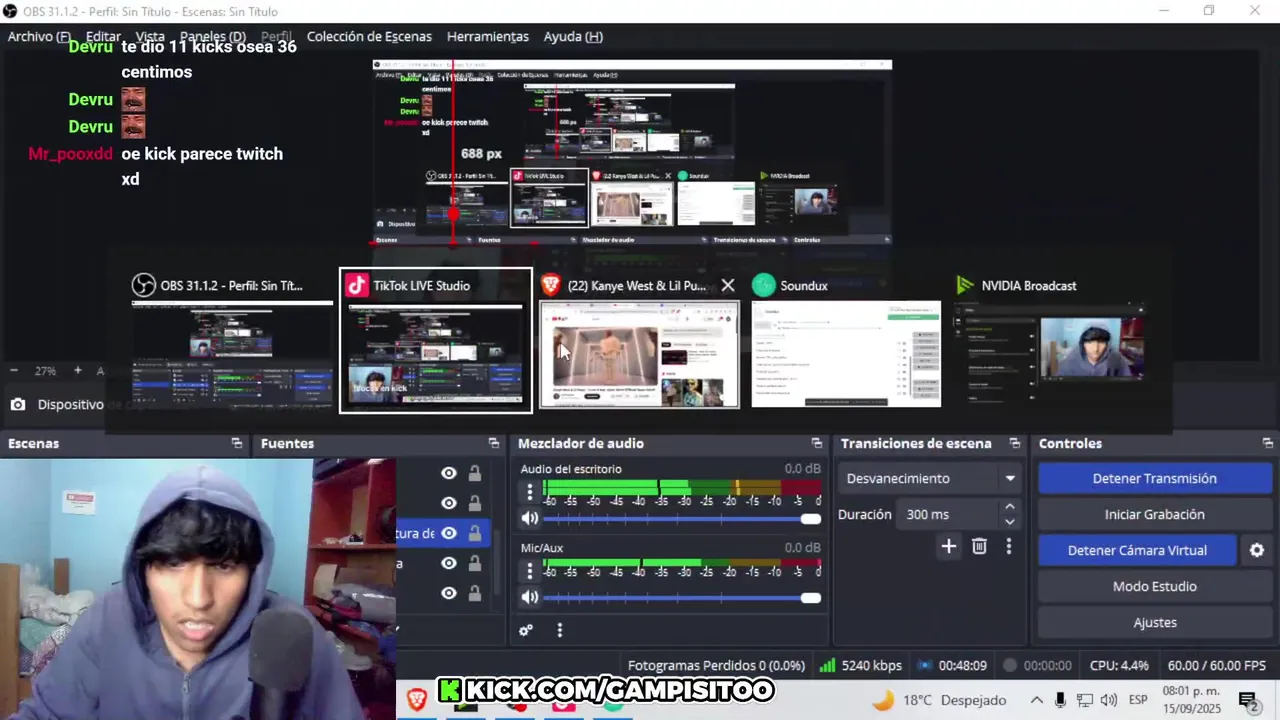The height and width of the screenshot is (720, 1280).
Task: Click the green Soundux icon in the switcher
Action: [x=764, y=285]
